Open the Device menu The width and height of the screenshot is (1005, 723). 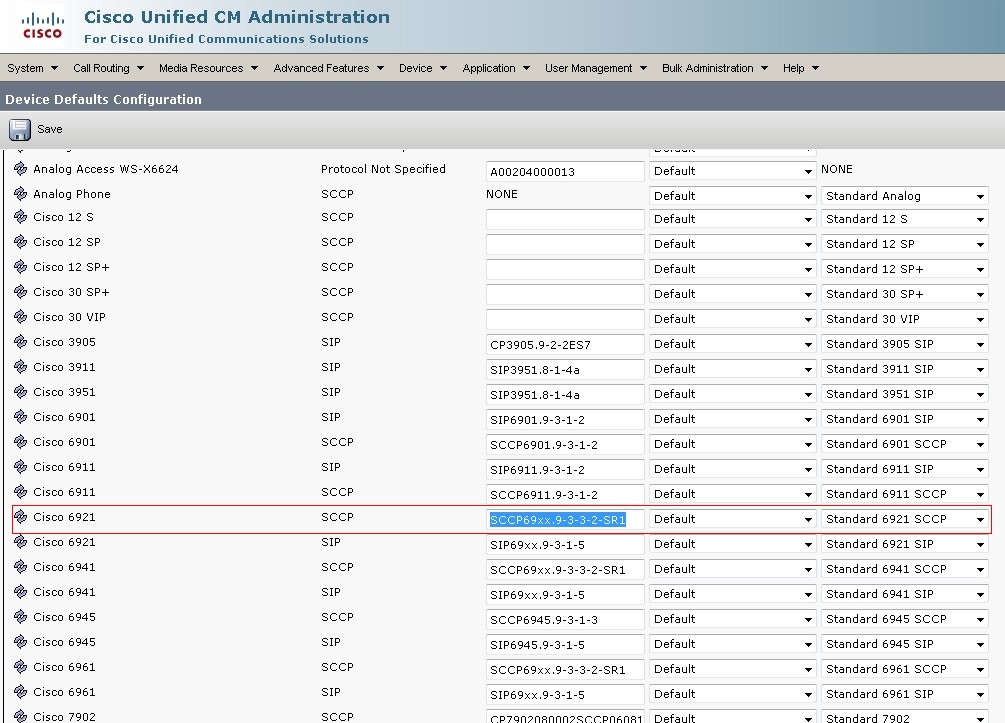[x=422, y=68]
